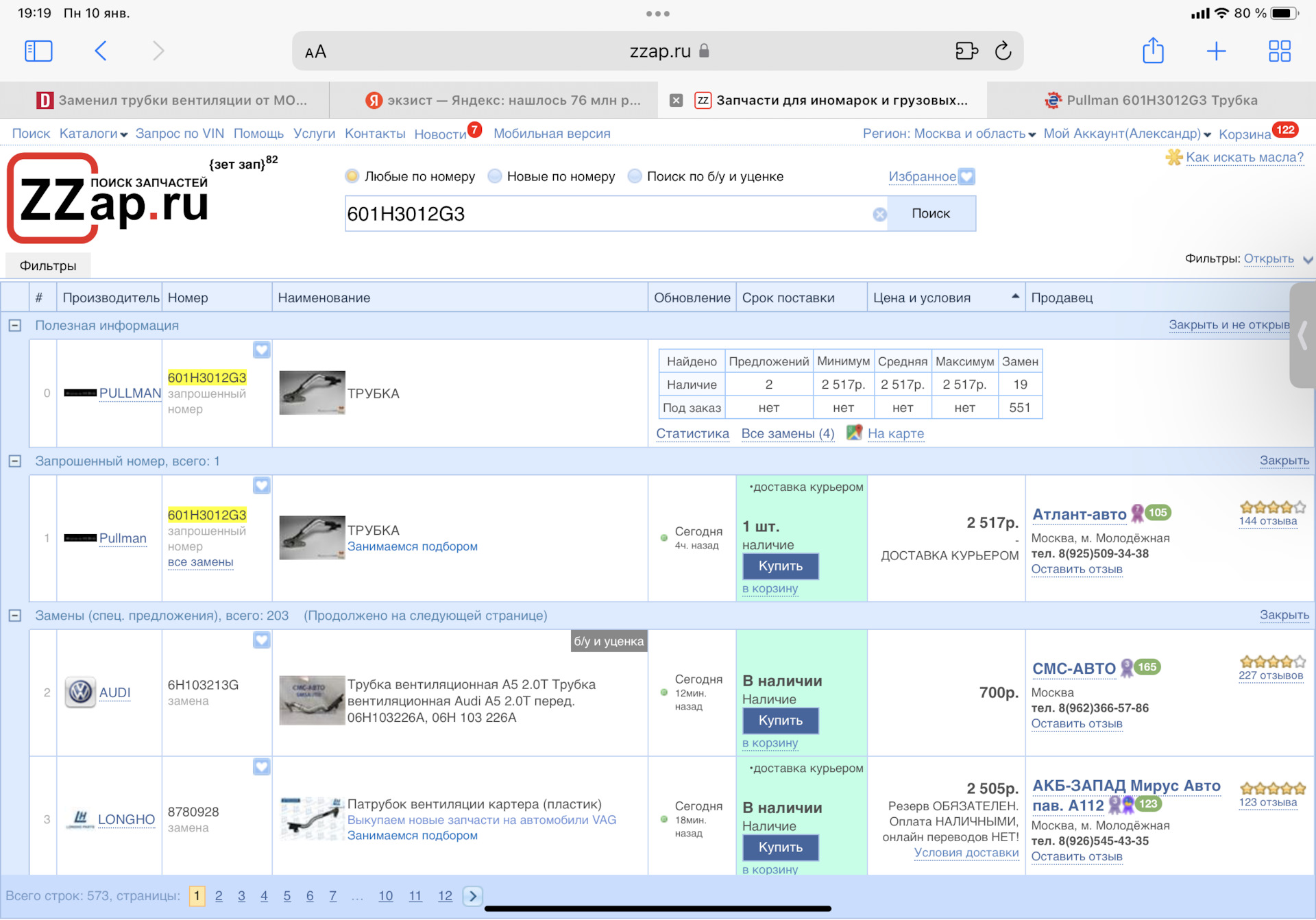Open the next results page arrow
The width and height of the screenshot is (1316, 920).
[x=473, y=896]
